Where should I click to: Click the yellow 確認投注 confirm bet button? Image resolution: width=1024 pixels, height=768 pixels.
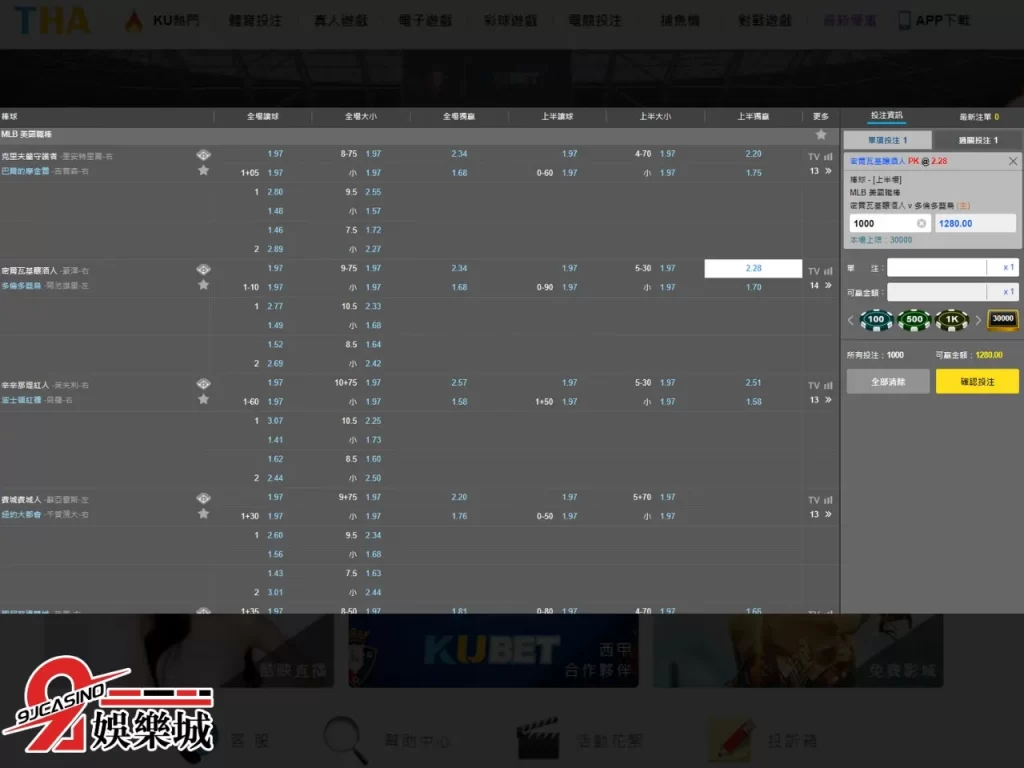point(977,382)
